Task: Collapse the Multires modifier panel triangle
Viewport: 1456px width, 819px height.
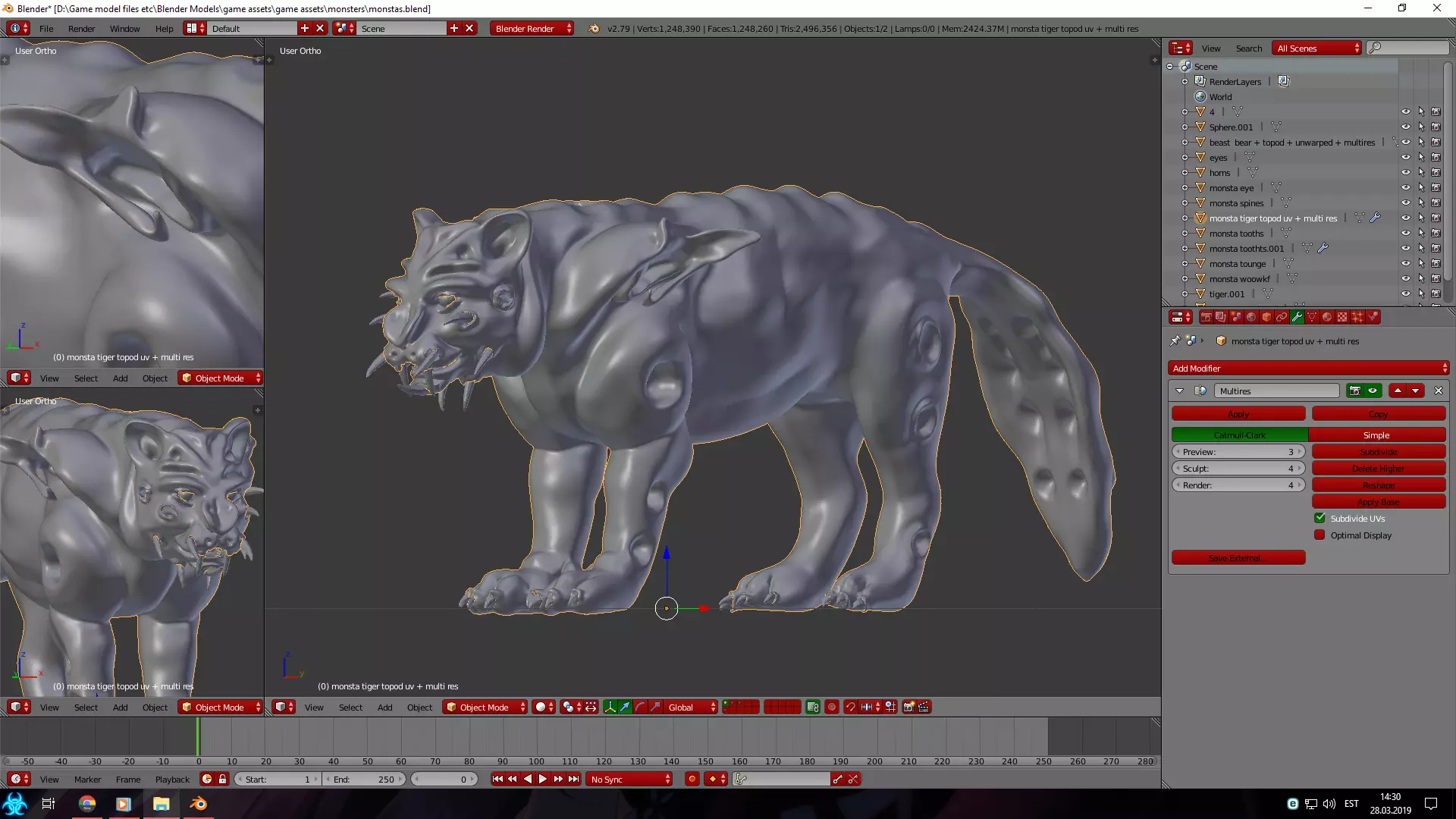Action: (x=1179, y=391)
